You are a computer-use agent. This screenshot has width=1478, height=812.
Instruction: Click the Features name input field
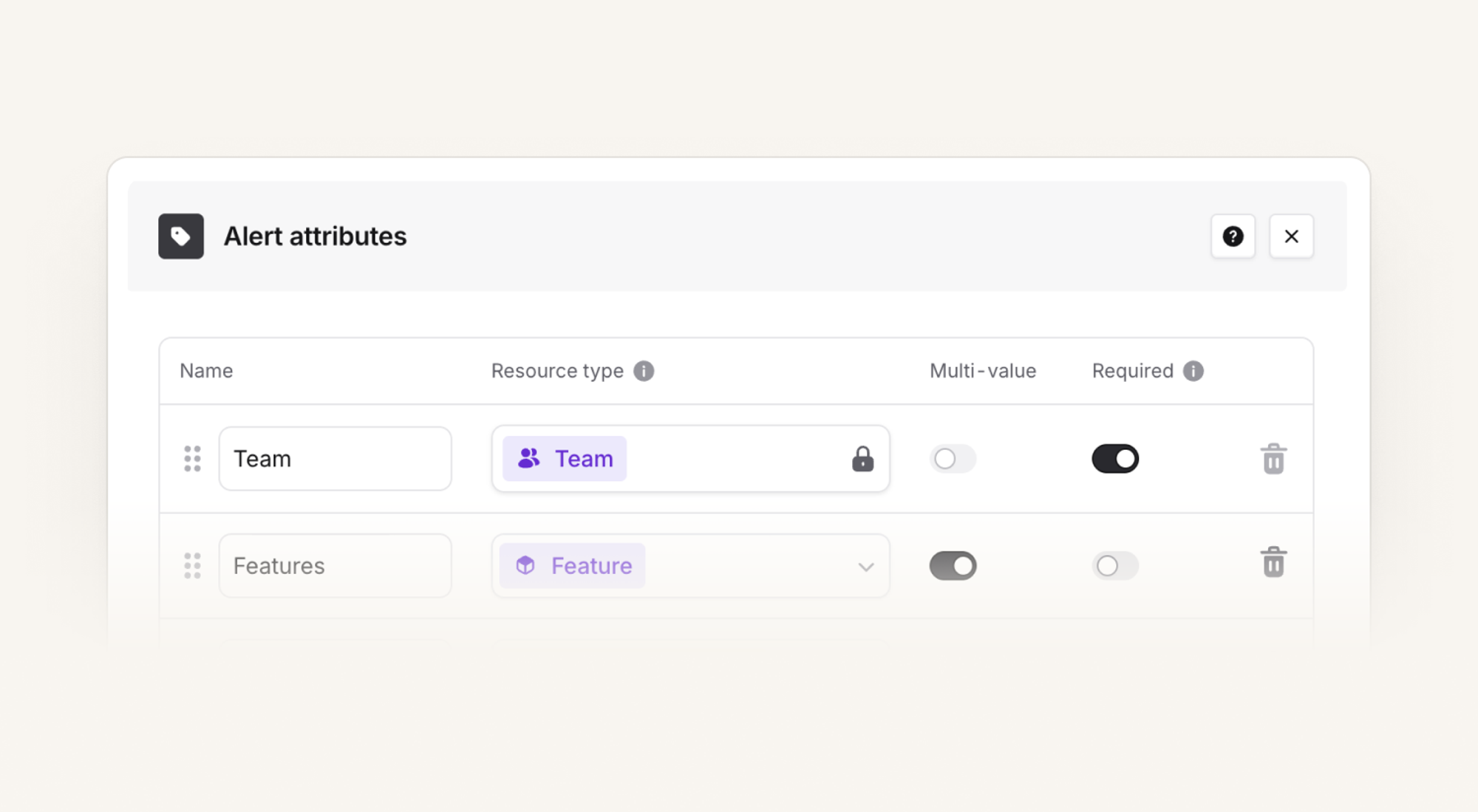(x=335, y=566)
